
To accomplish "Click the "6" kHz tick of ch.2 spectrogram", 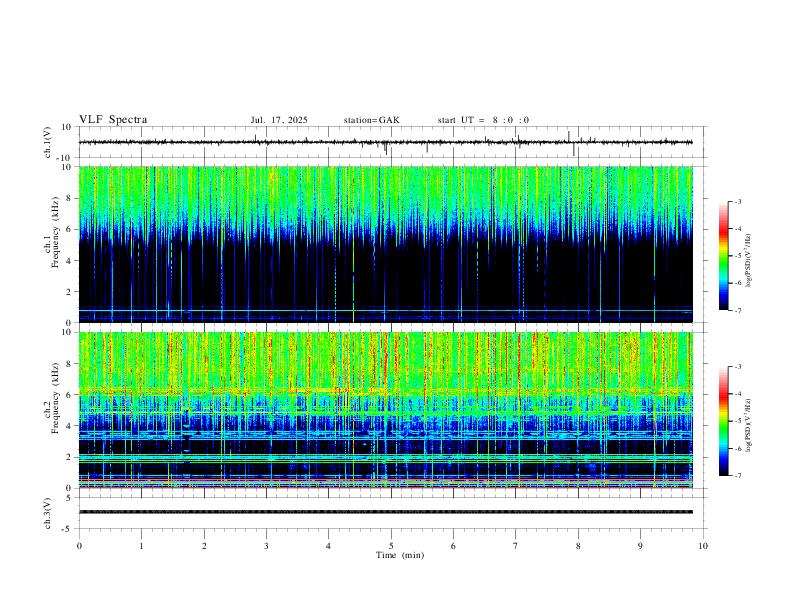I will point(70,395).
